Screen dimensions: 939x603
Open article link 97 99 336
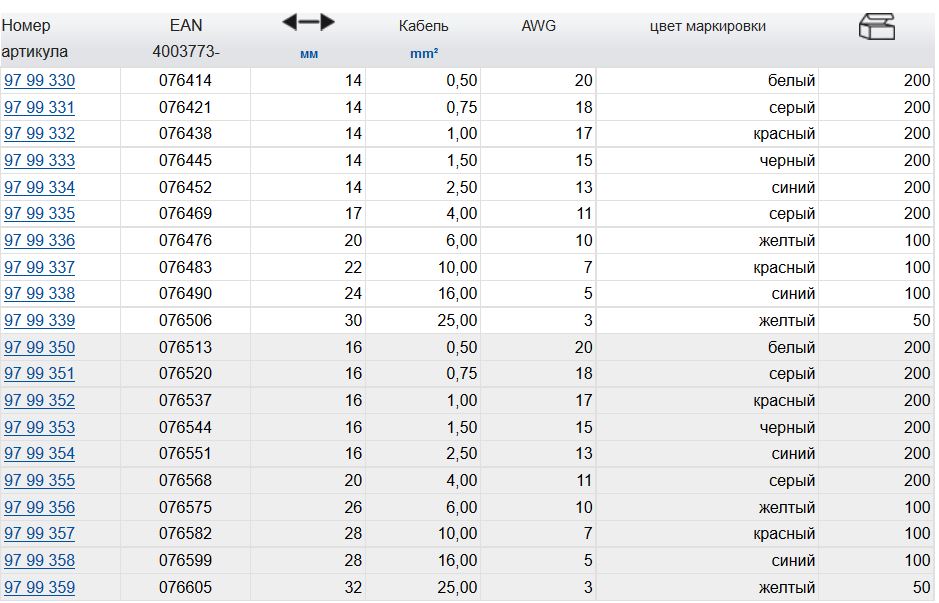[x=39, y=241]
